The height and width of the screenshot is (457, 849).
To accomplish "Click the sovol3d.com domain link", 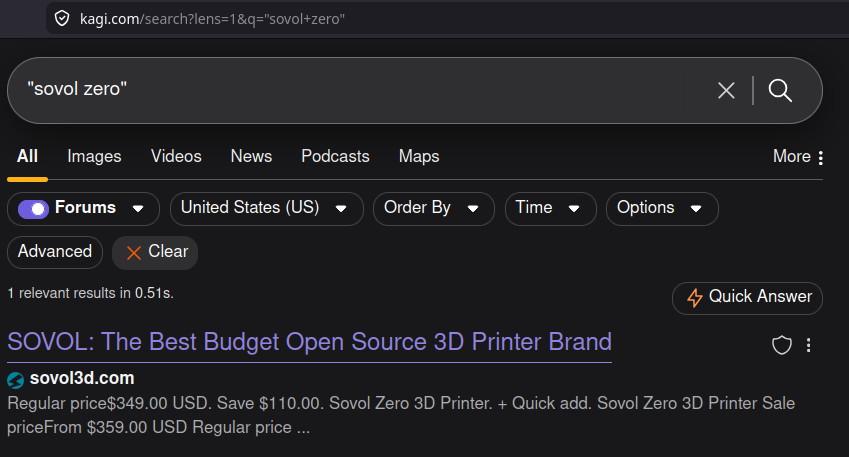I will (x=82, y=378).
